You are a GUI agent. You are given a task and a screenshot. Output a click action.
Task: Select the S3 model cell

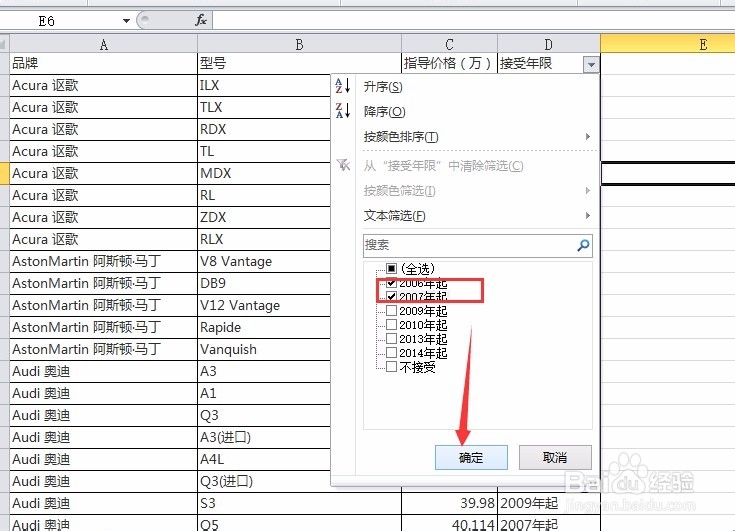coord(300,503)
